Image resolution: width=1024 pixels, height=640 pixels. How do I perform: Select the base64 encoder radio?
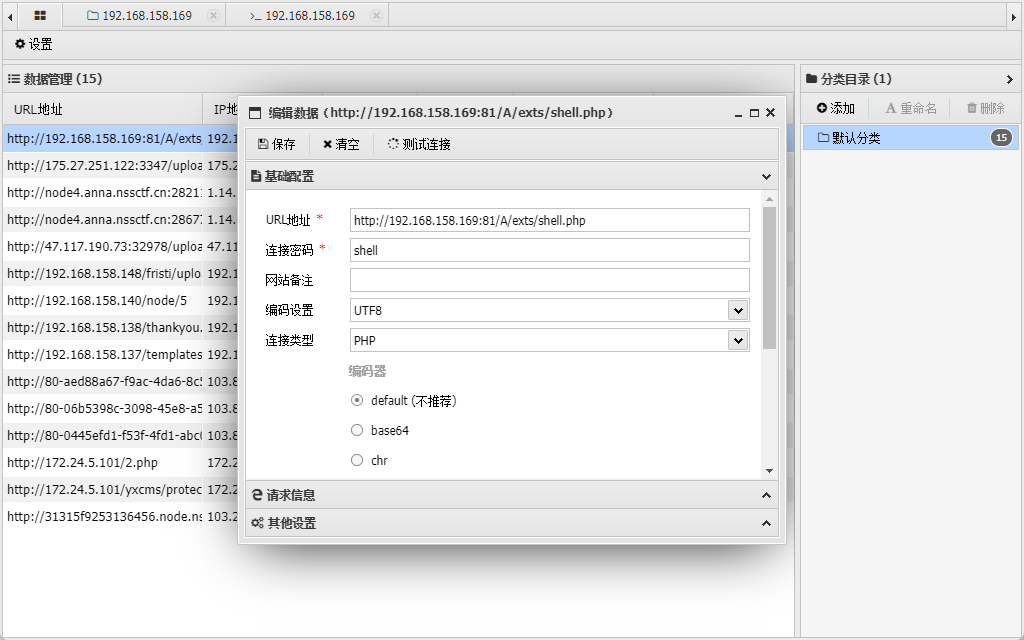[357, 431]
